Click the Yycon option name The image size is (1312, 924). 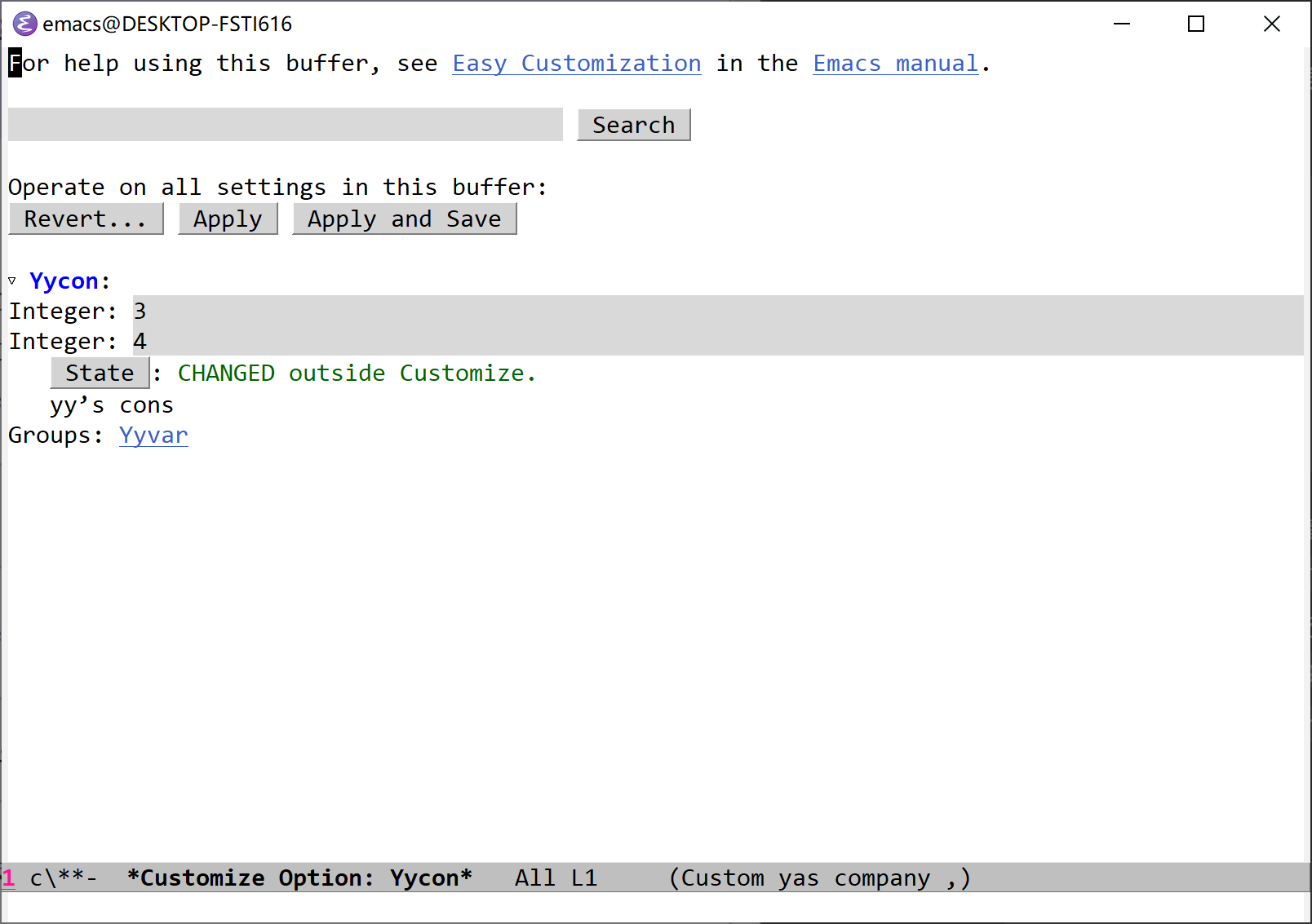point(64,281)
